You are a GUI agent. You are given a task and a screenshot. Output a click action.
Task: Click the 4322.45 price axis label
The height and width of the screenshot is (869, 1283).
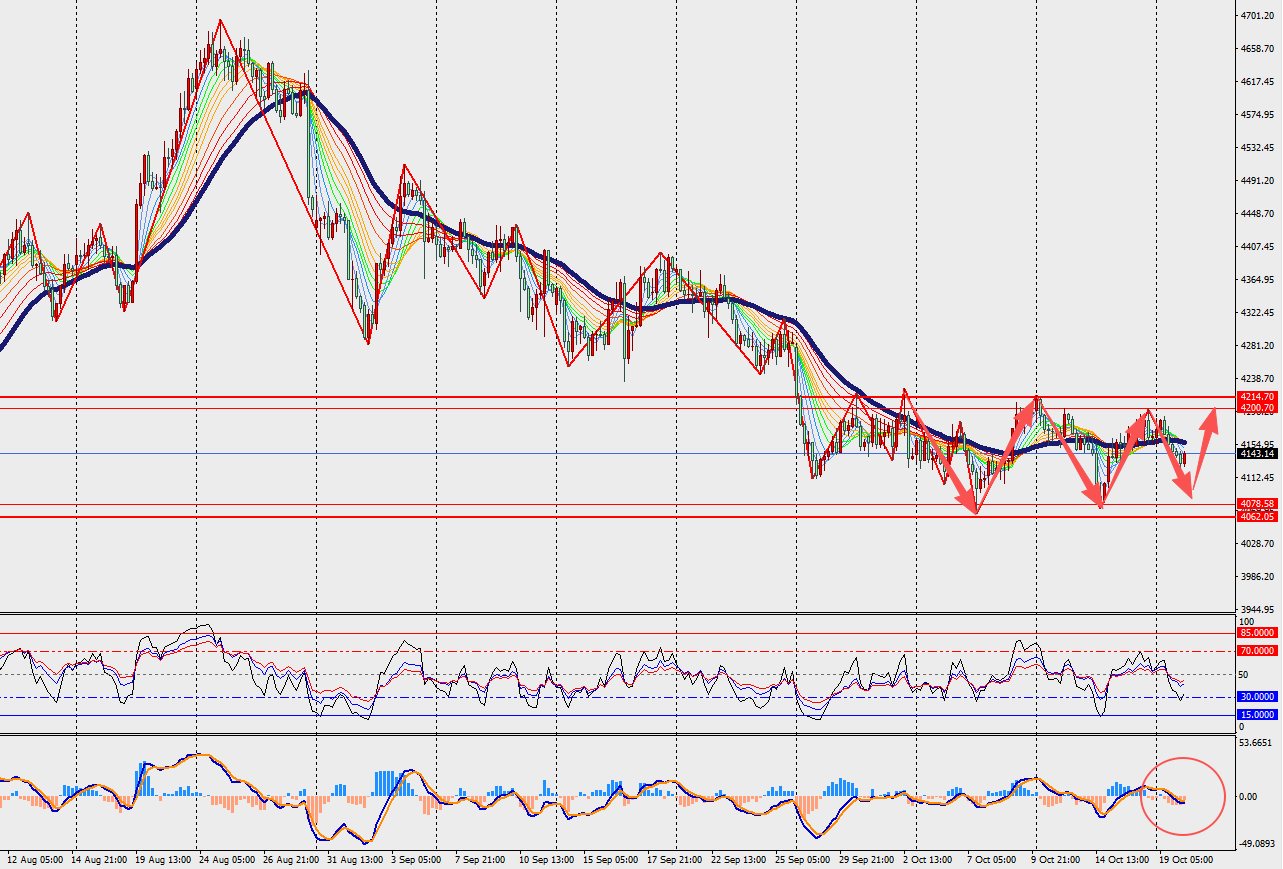(1258, 313)
